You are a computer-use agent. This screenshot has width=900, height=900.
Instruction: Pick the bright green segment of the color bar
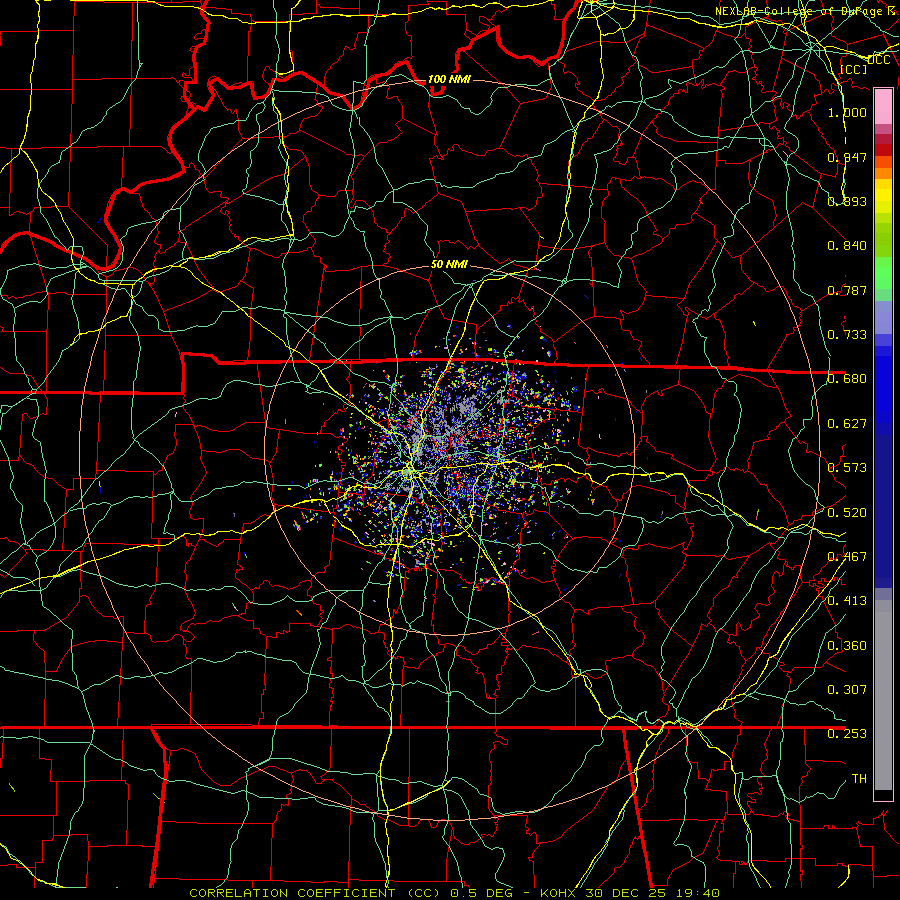point(883,273)
